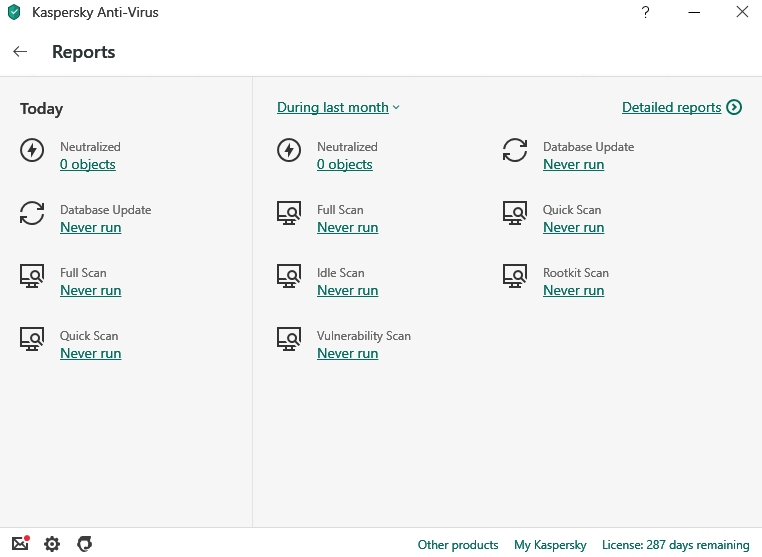The height and width of the screenshot is (557, 762).
Task: Click the Neutralized lightning icon in last month panel
Action: point(289,150)
